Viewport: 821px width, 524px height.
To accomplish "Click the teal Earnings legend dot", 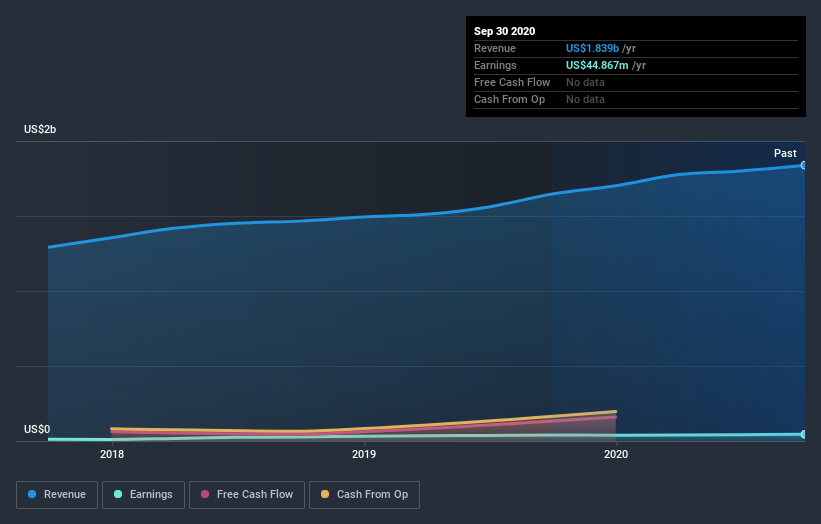I will (x=118, y=494).
